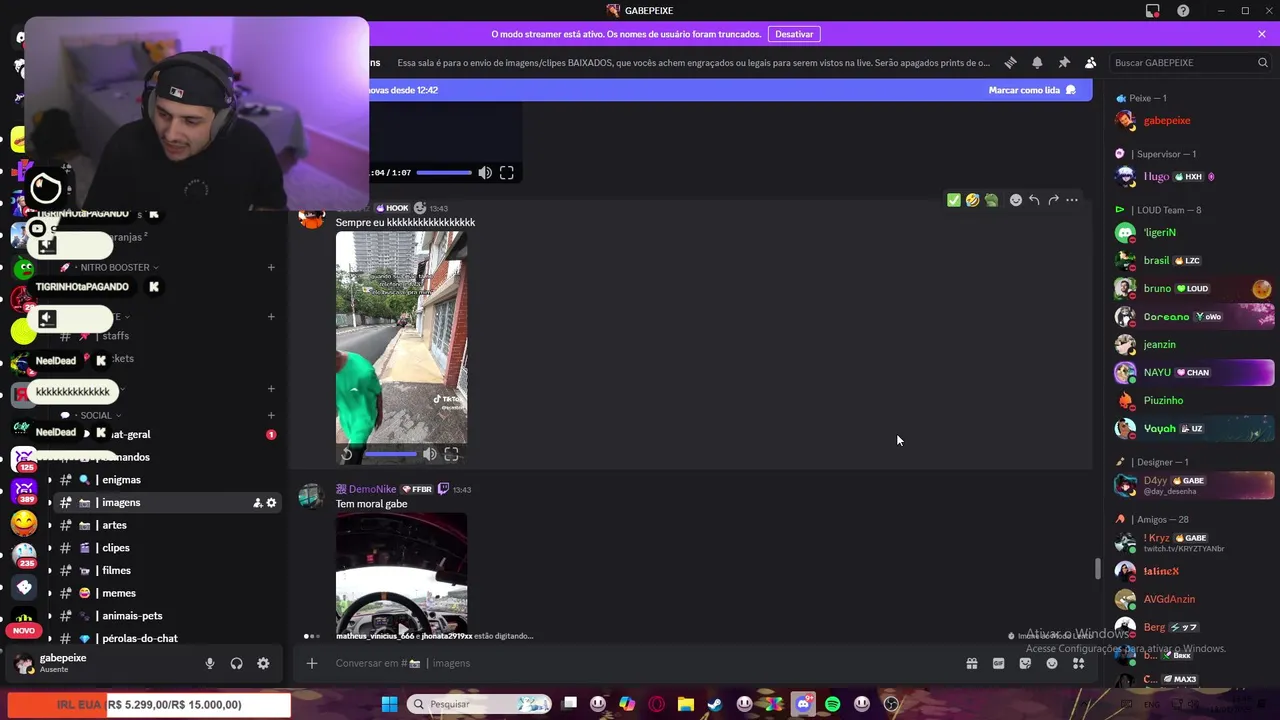The width and height of the screenshot is (1280, 720).
Task: Open the pérolas-do-chat channel
Action: [166, 638]
